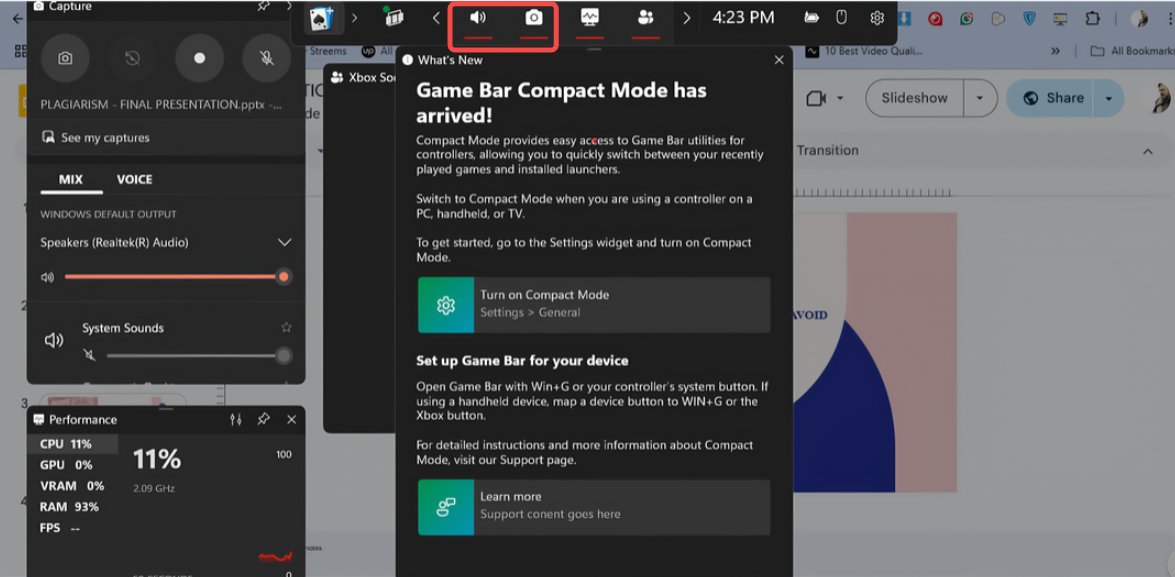Click the Learn more support card
1175x577 pixels.
[593, 507]
